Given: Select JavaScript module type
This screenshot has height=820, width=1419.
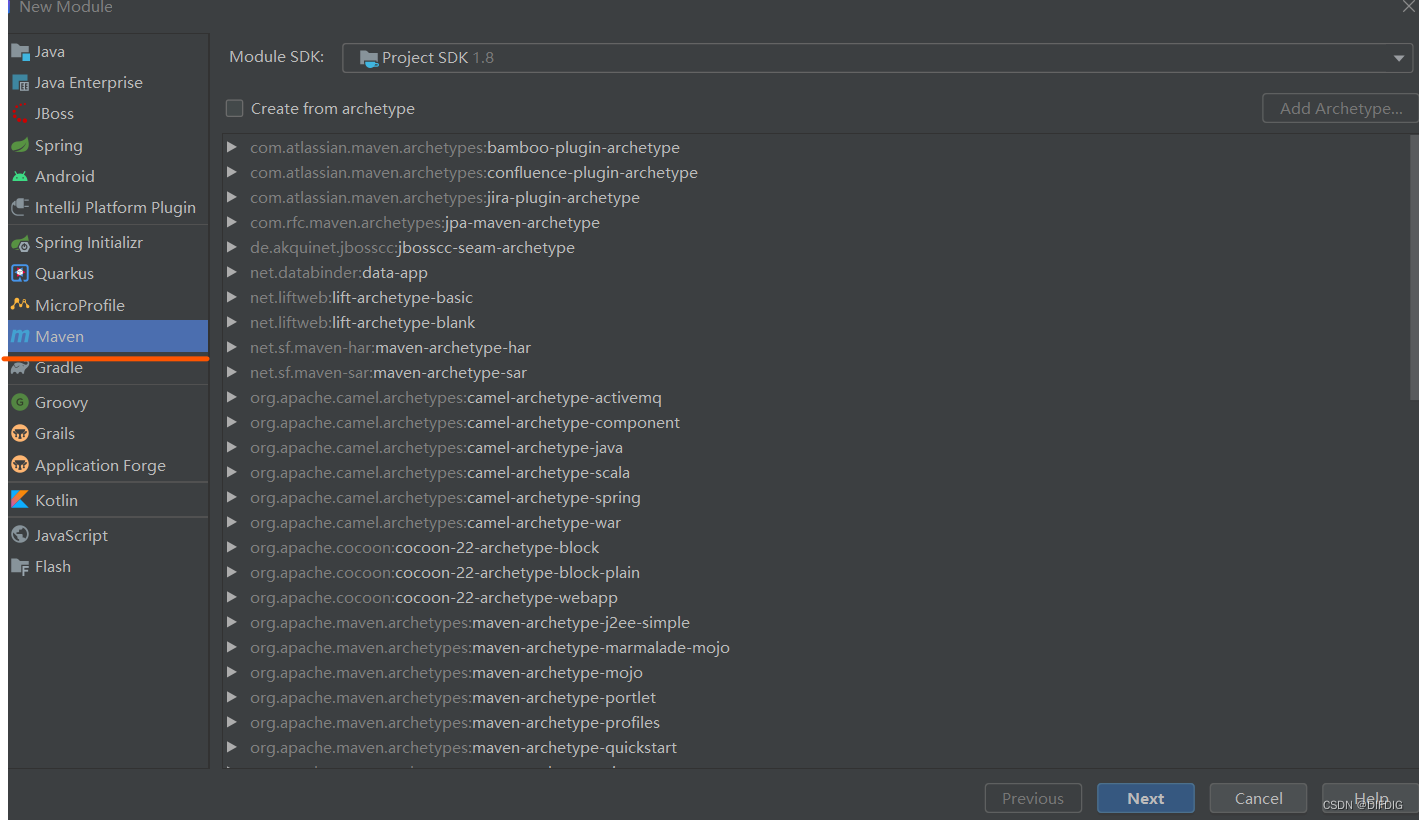Looking at the screenshot, I should coord(108,535).
